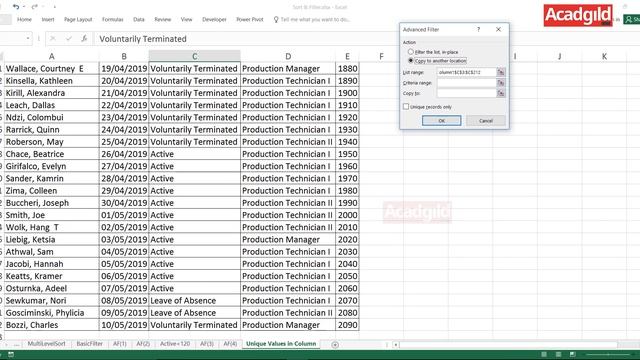Click cell 'Wallace, Courtney E'
The image size is (640, 360).
coord(51,69)
